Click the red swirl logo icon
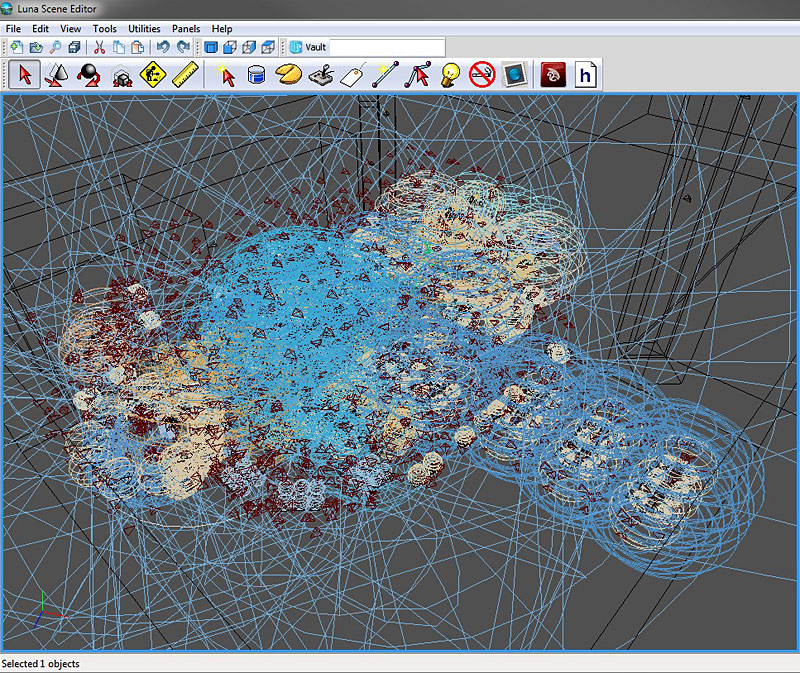 [x=553, y=75]
